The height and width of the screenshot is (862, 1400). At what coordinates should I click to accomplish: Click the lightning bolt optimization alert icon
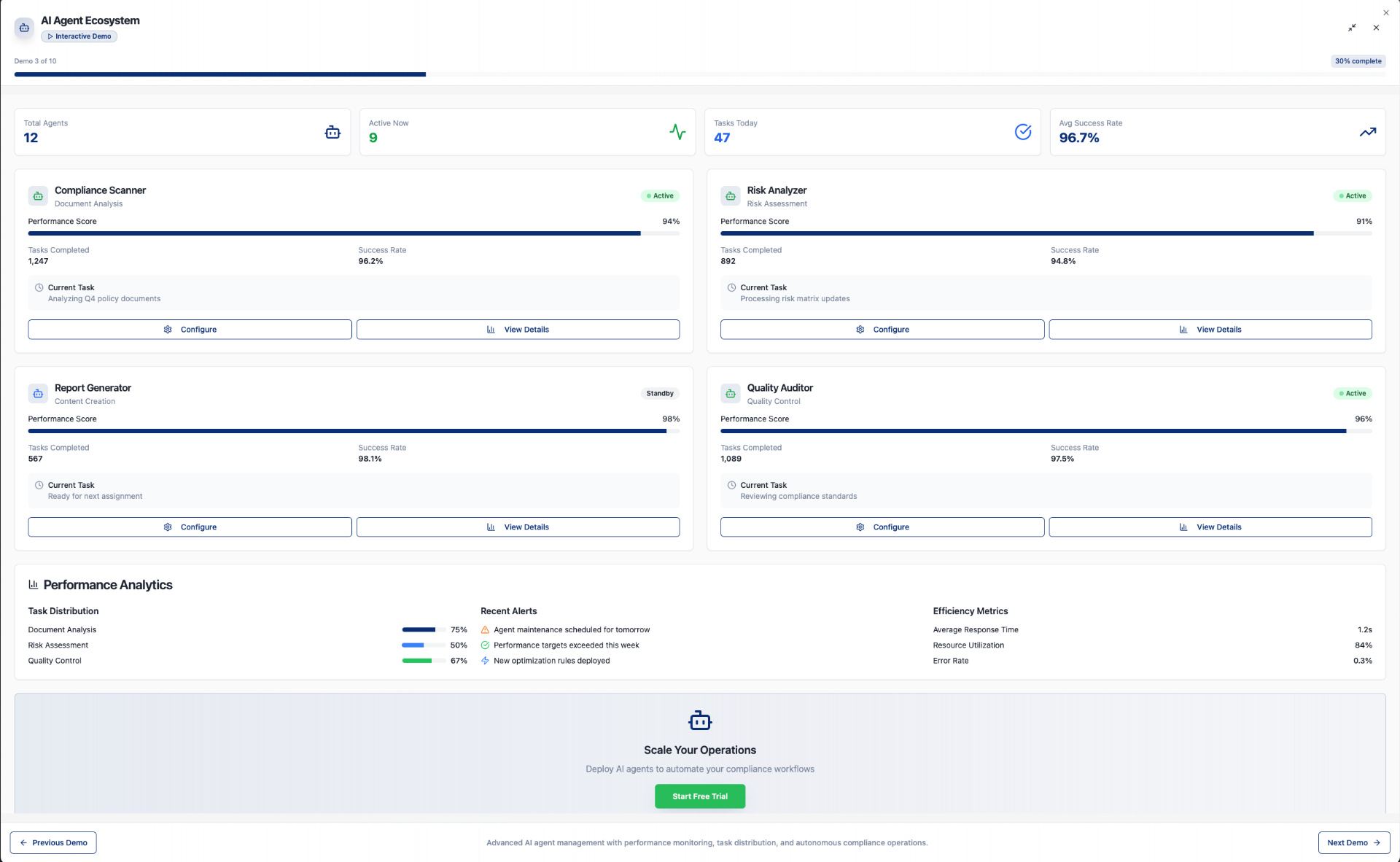(x=485, y=661)
